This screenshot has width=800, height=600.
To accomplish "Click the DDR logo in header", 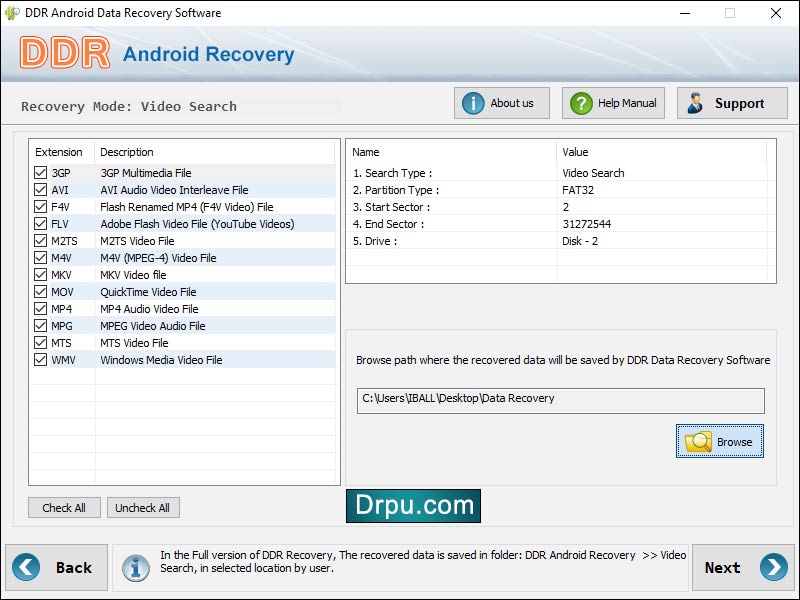I will coord(65,53).
